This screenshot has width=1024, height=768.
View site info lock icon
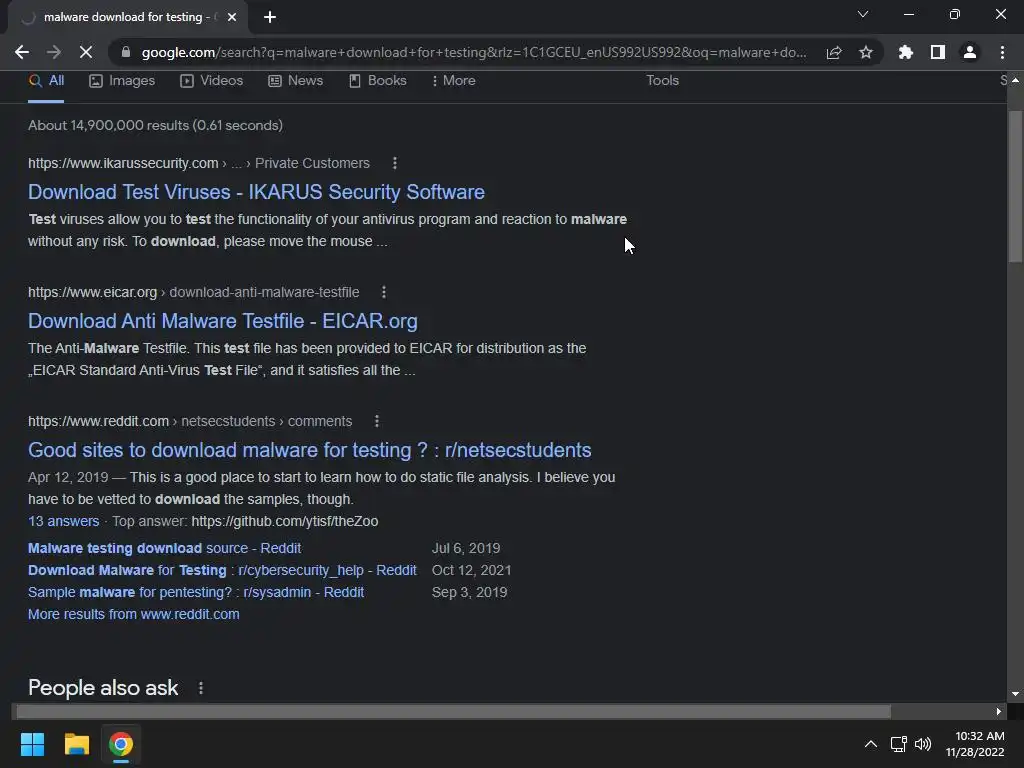126,52
